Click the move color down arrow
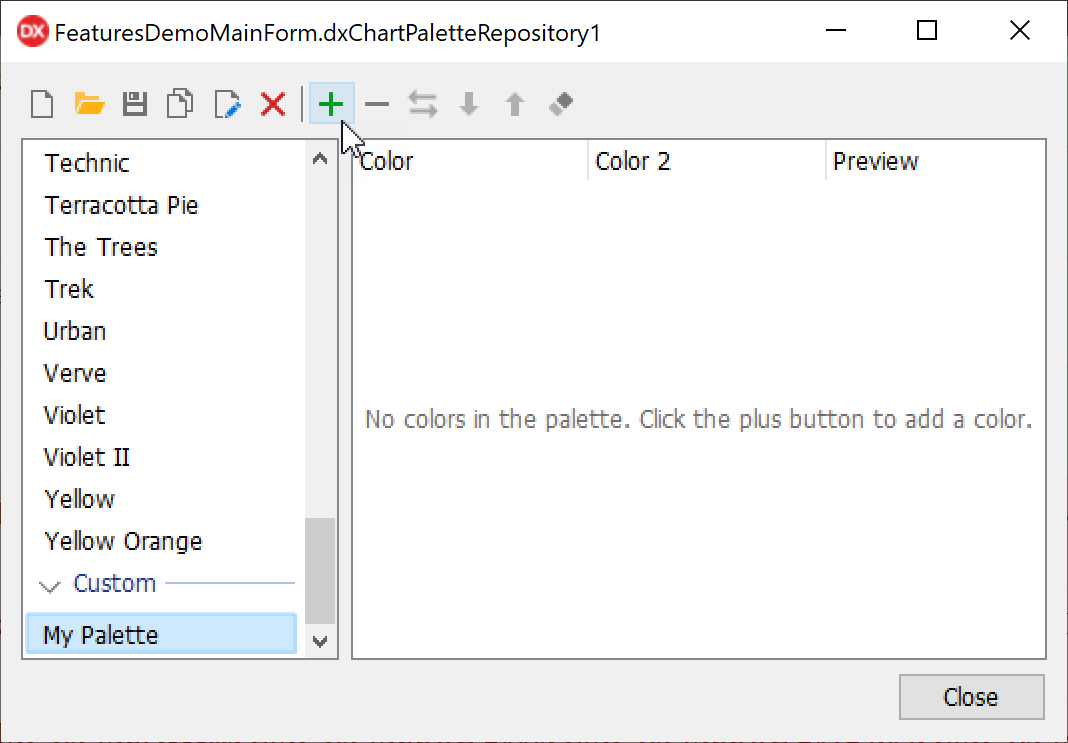 [468, 104]
